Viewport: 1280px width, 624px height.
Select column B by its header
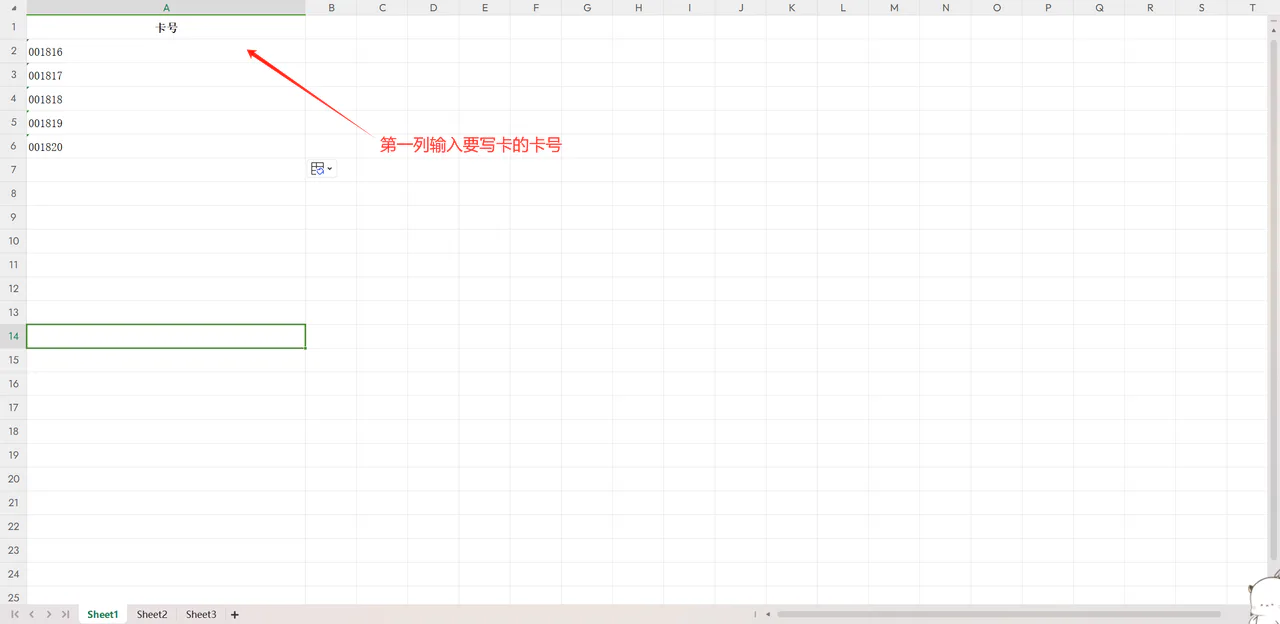click(x=331, y=8)
